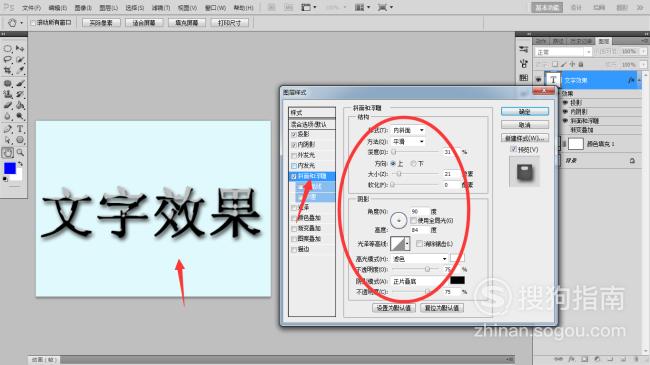Open the 滤镜(T) menu
Image resolution: width=650 pixels, height=365 pixels.
pyautogui.click(x=161, y=8)
